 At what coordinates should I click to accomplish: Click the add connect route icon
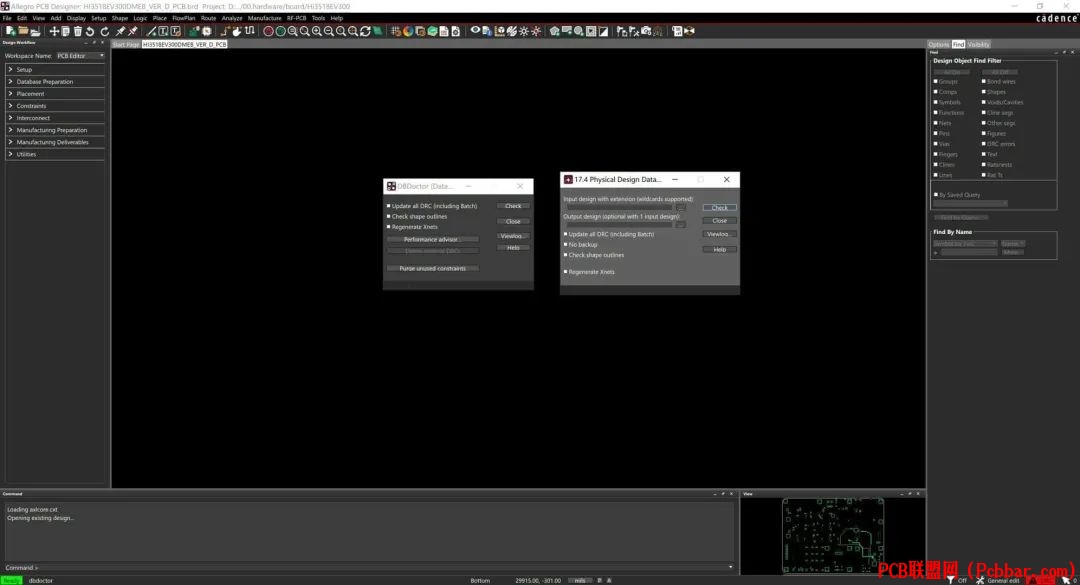[x=225, y=31]
